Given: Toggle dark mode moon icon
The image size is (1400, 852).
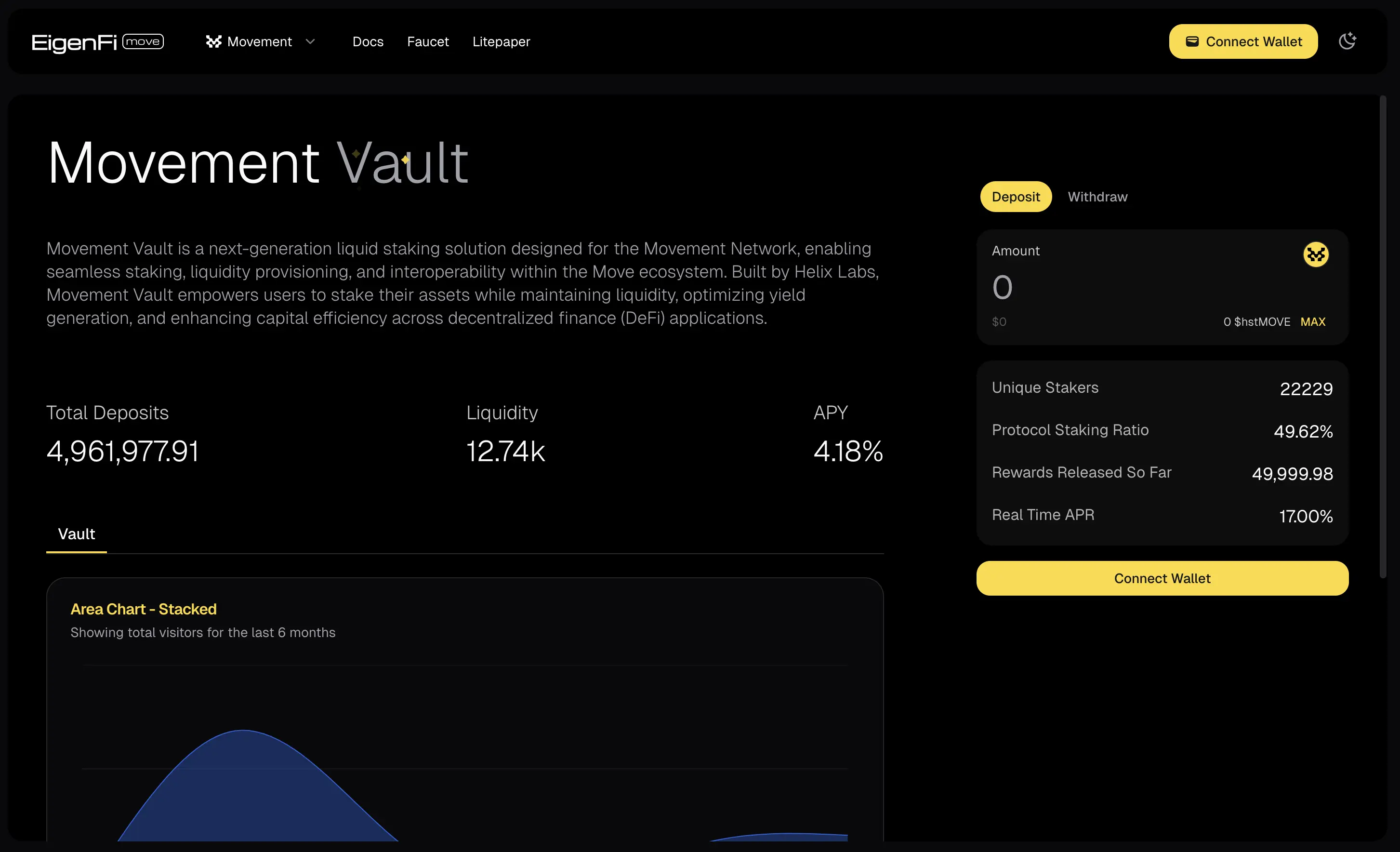Looking at the screenshot, I should point(1347,41).
